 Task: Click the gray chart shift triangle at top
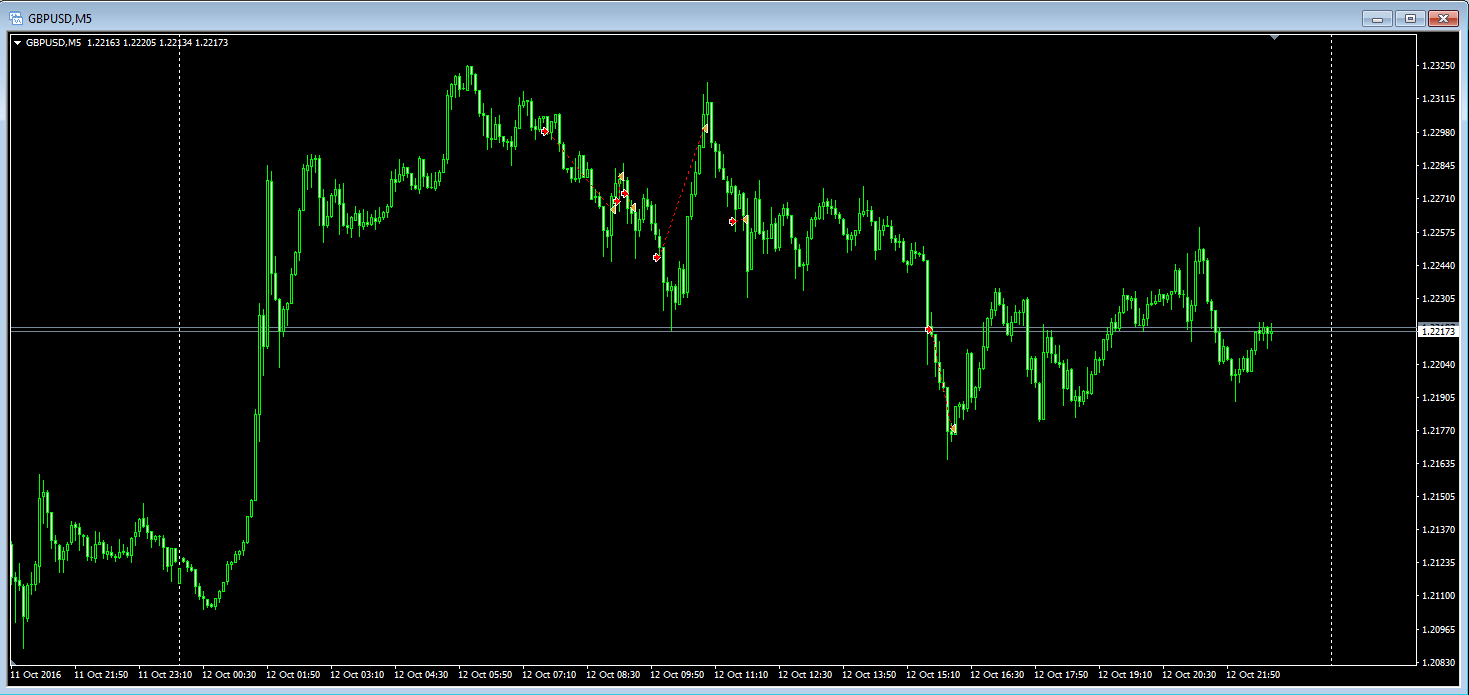click(1274, 37)
